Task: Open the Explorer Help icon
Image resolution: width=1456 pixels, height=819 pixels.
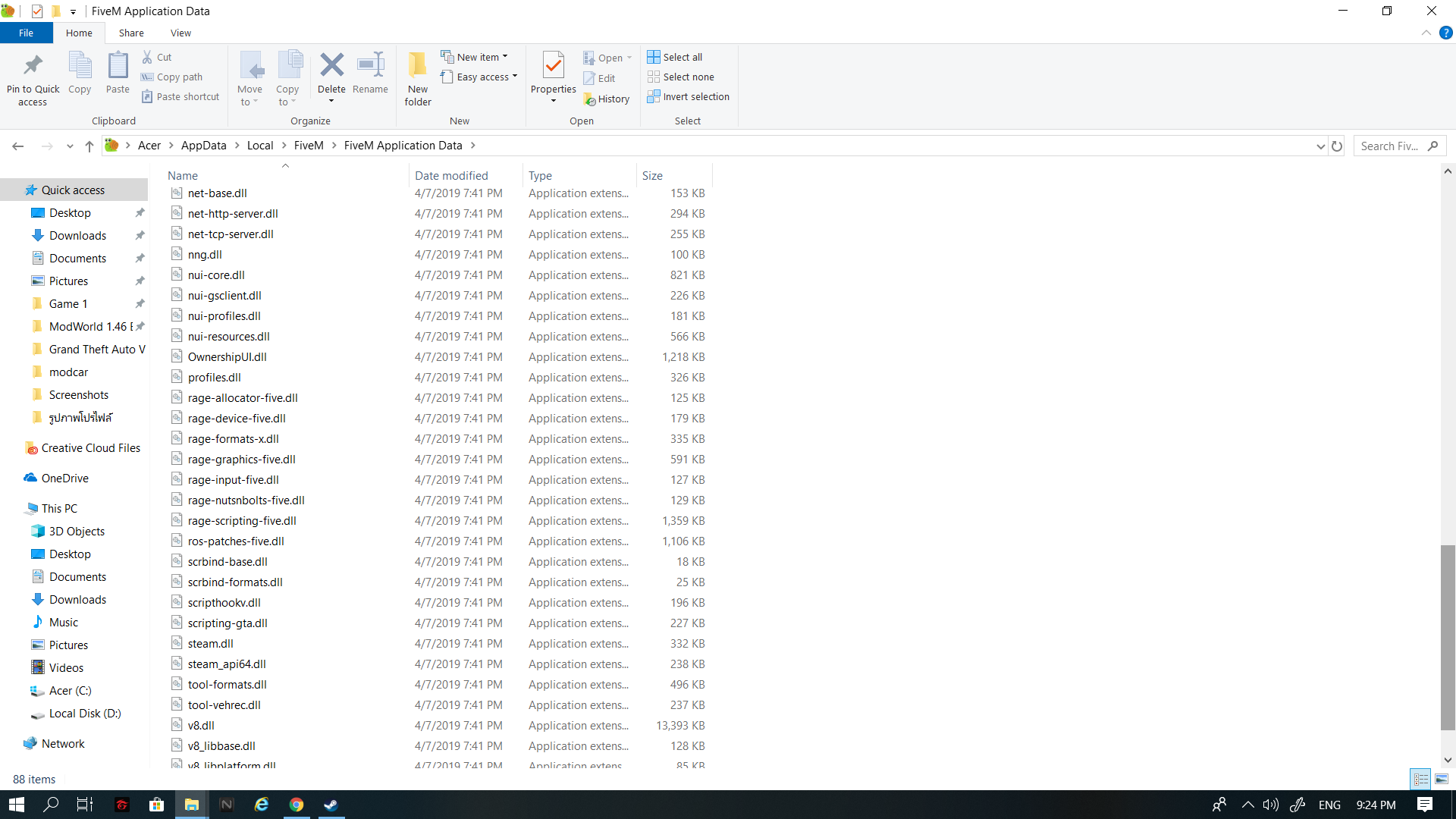Action: [1446, 33]
